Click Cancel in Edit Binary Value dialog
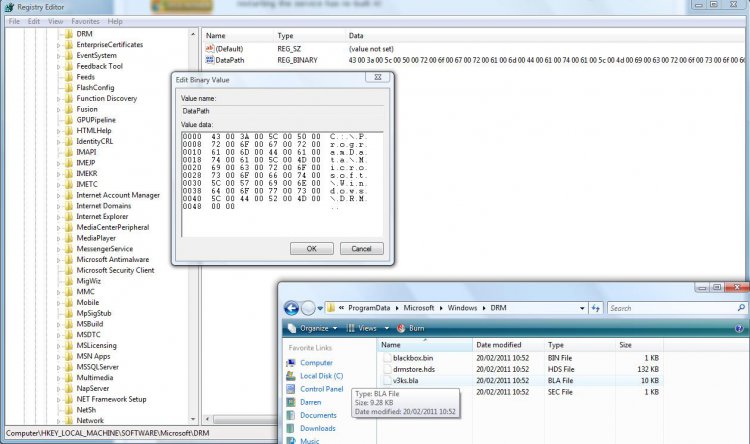Viewport: 750px width, 444px height. pos(362,249)
